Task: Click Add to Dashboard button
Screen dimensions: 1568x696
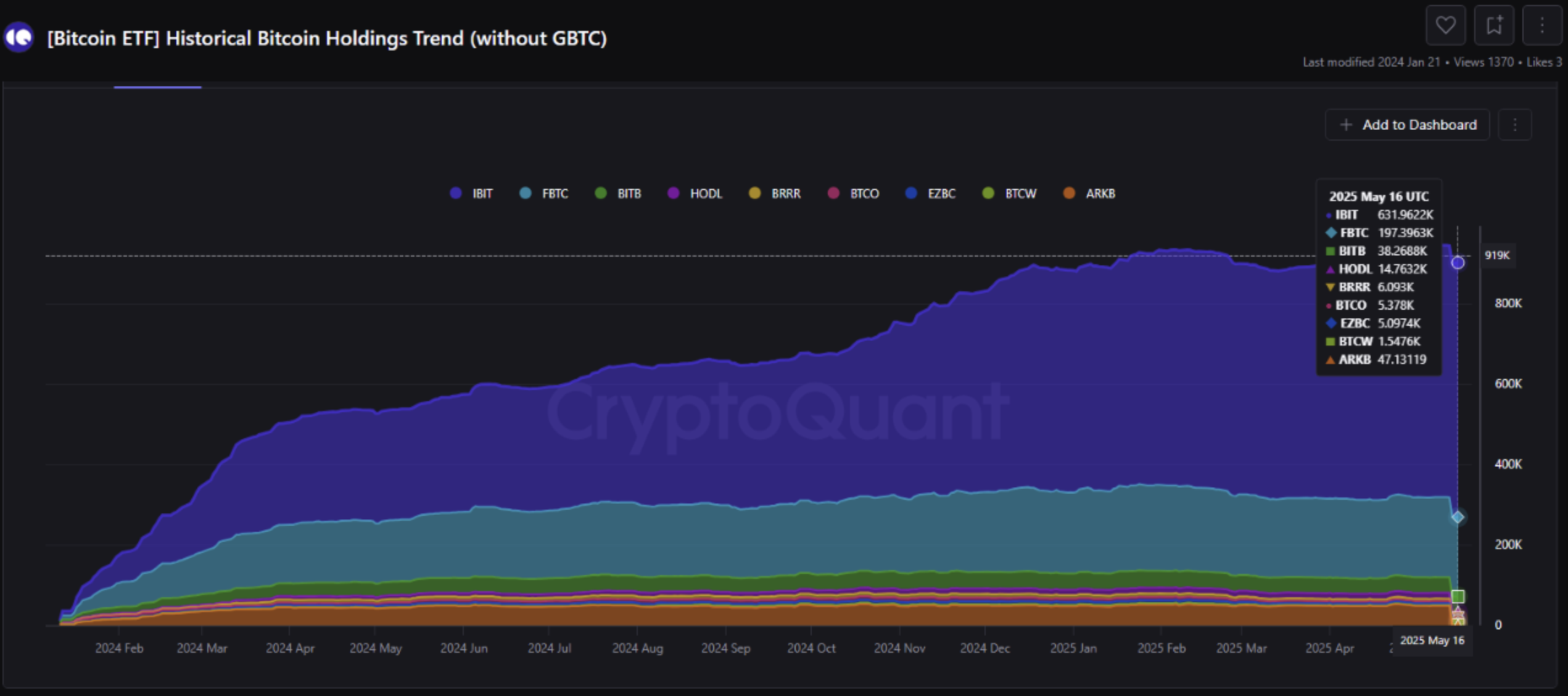Action: click(x=1408, y=125)
